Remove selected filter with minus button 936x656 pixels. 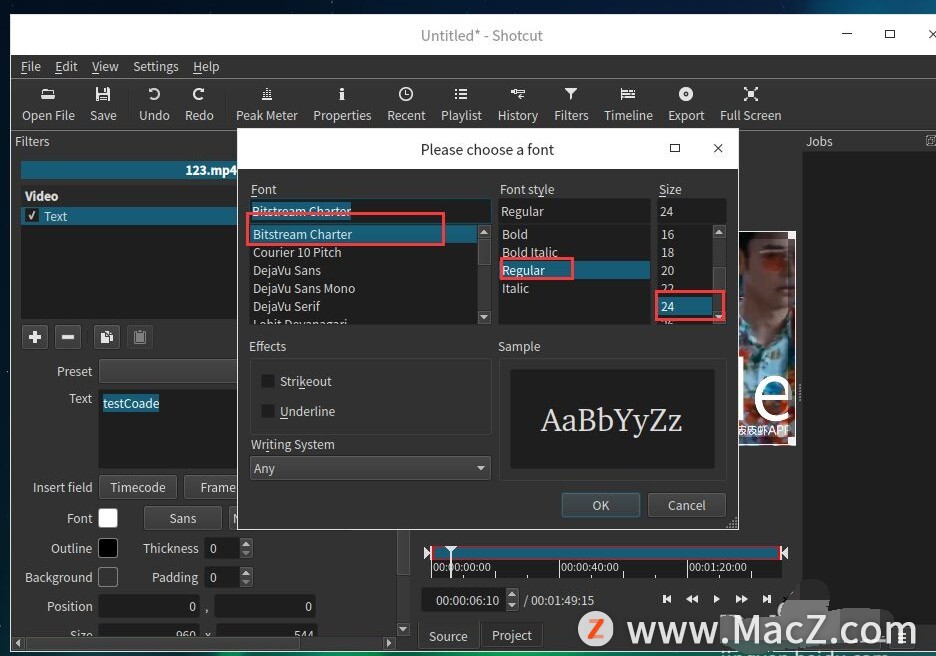pyautogui.click(x=68, y=337)
